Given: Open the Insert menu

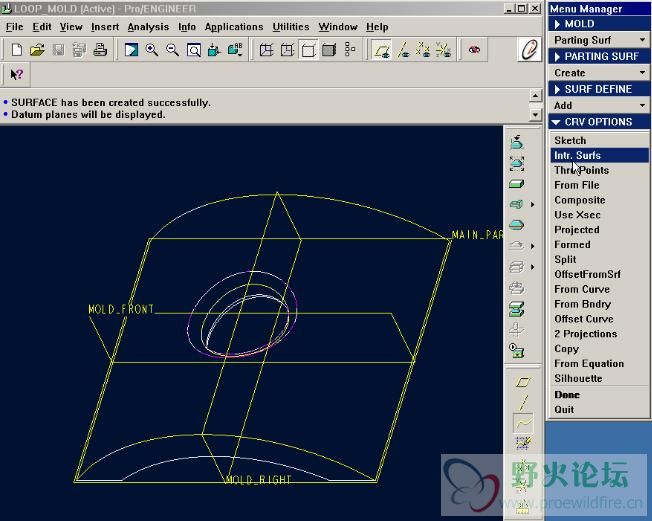Looking at the screenshot, I should pos(105,27).
